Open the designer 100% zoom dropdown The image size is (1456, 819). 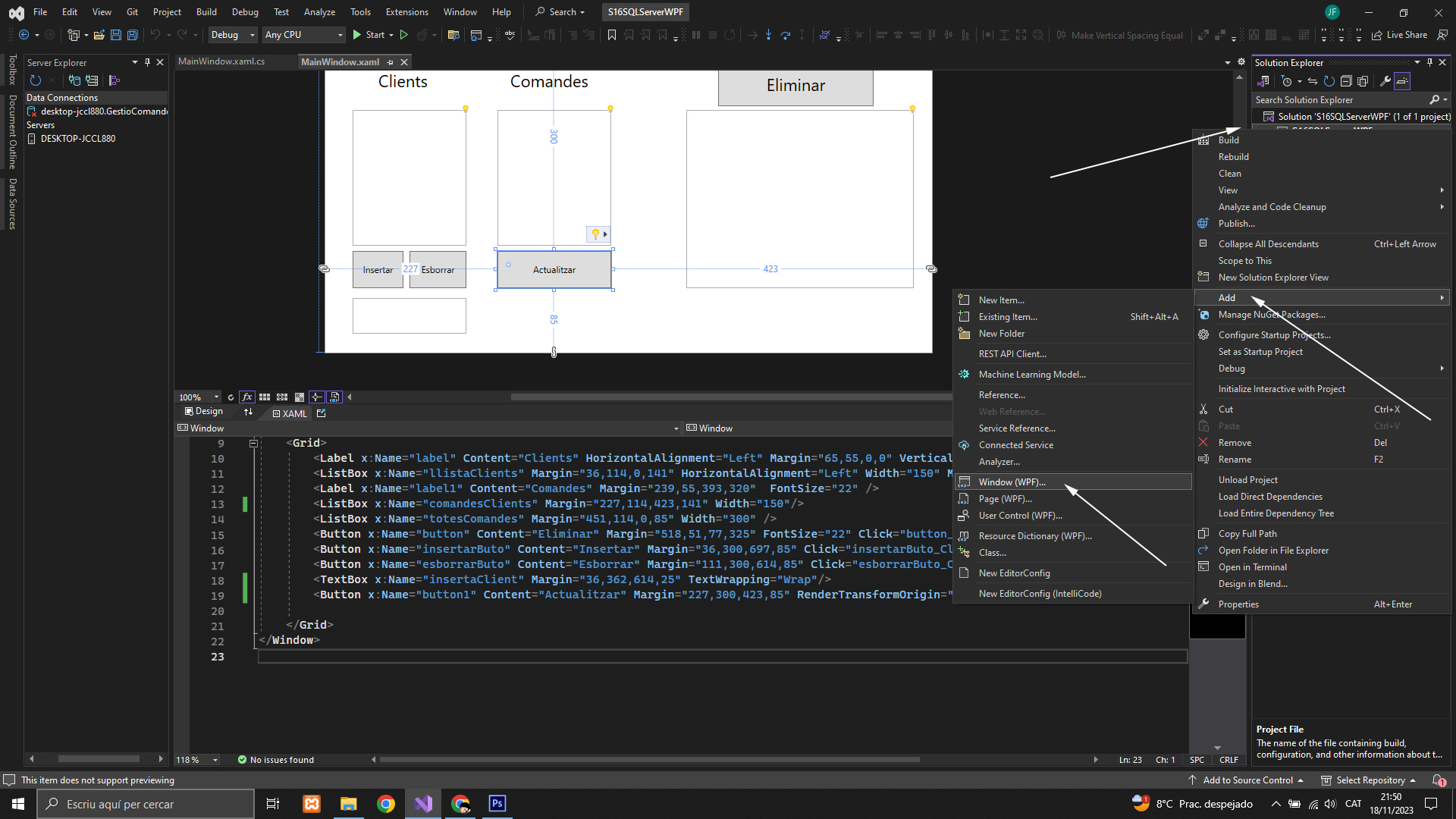coord(215,397)
